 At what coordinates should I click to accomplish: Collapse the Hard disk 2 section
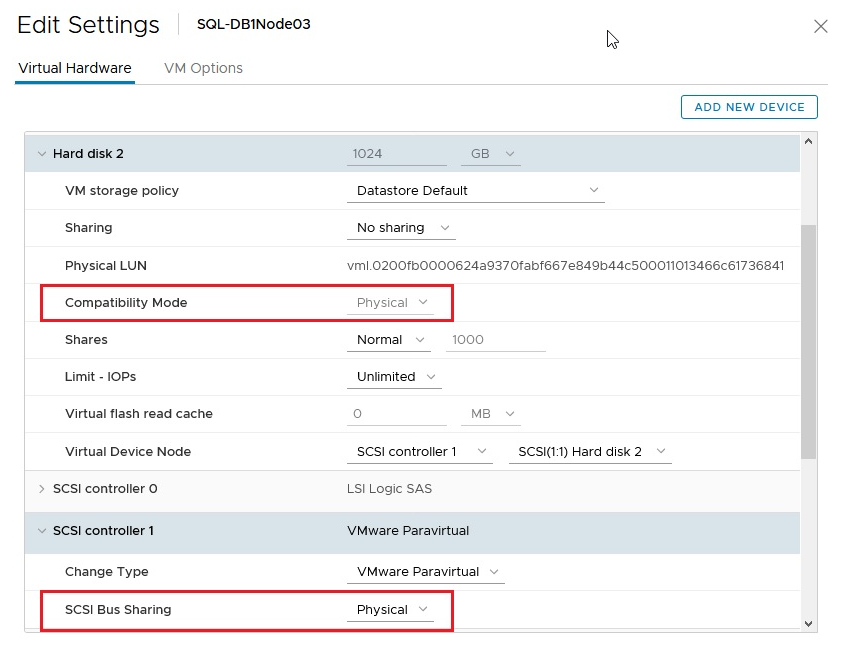(x=42, y=154)
